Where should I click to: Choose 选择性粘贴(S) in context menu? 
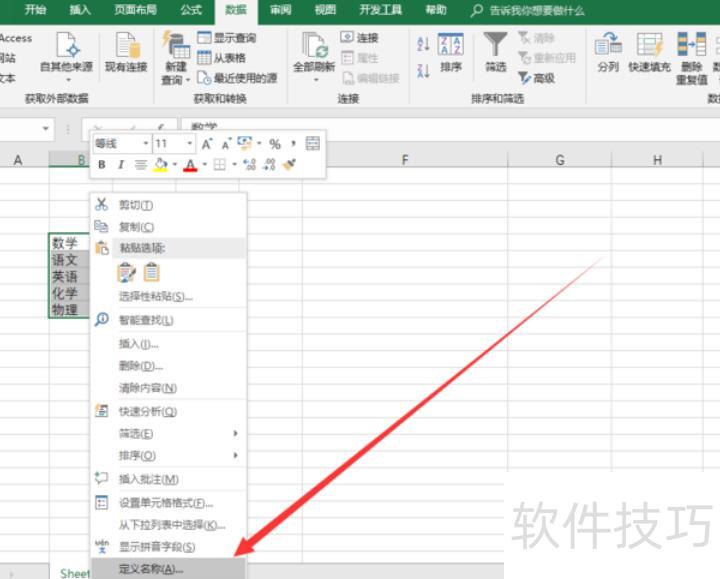point(169,297)
